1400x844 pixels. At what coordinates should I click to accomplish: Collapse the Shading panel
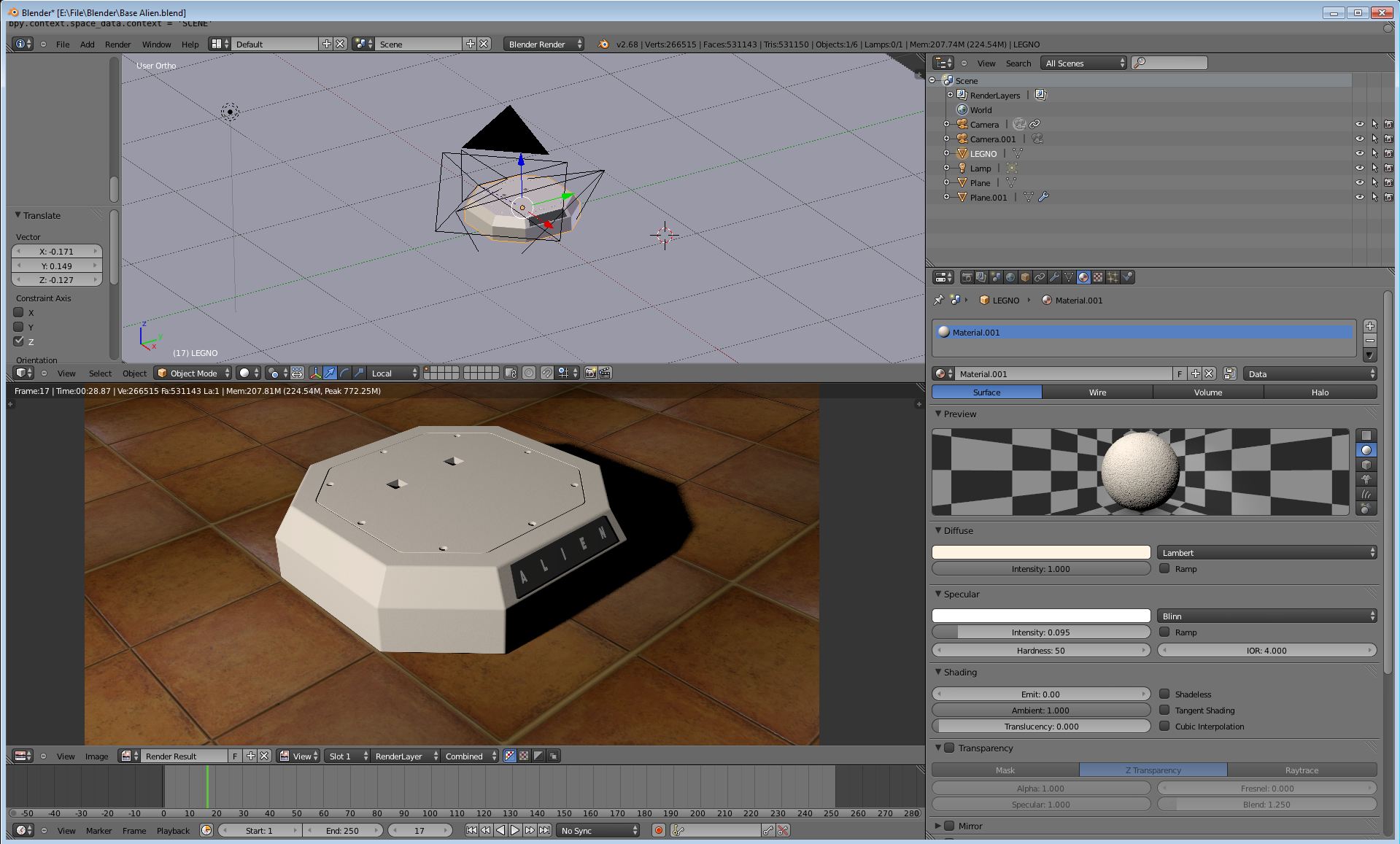938,672
